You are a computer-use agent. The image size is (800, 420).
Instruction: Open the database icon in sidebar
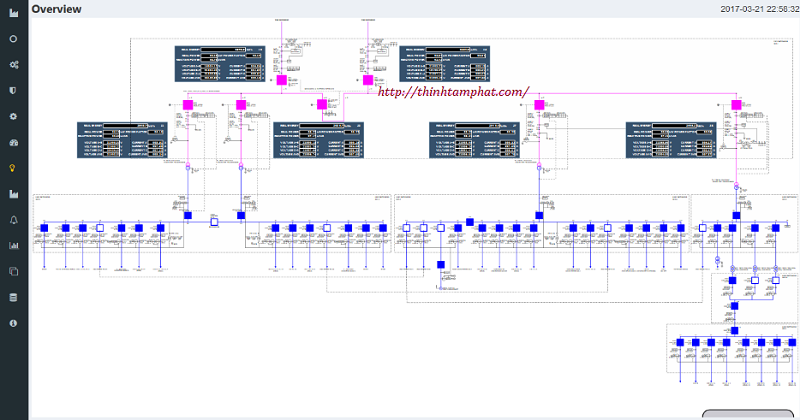pos(14,297)
